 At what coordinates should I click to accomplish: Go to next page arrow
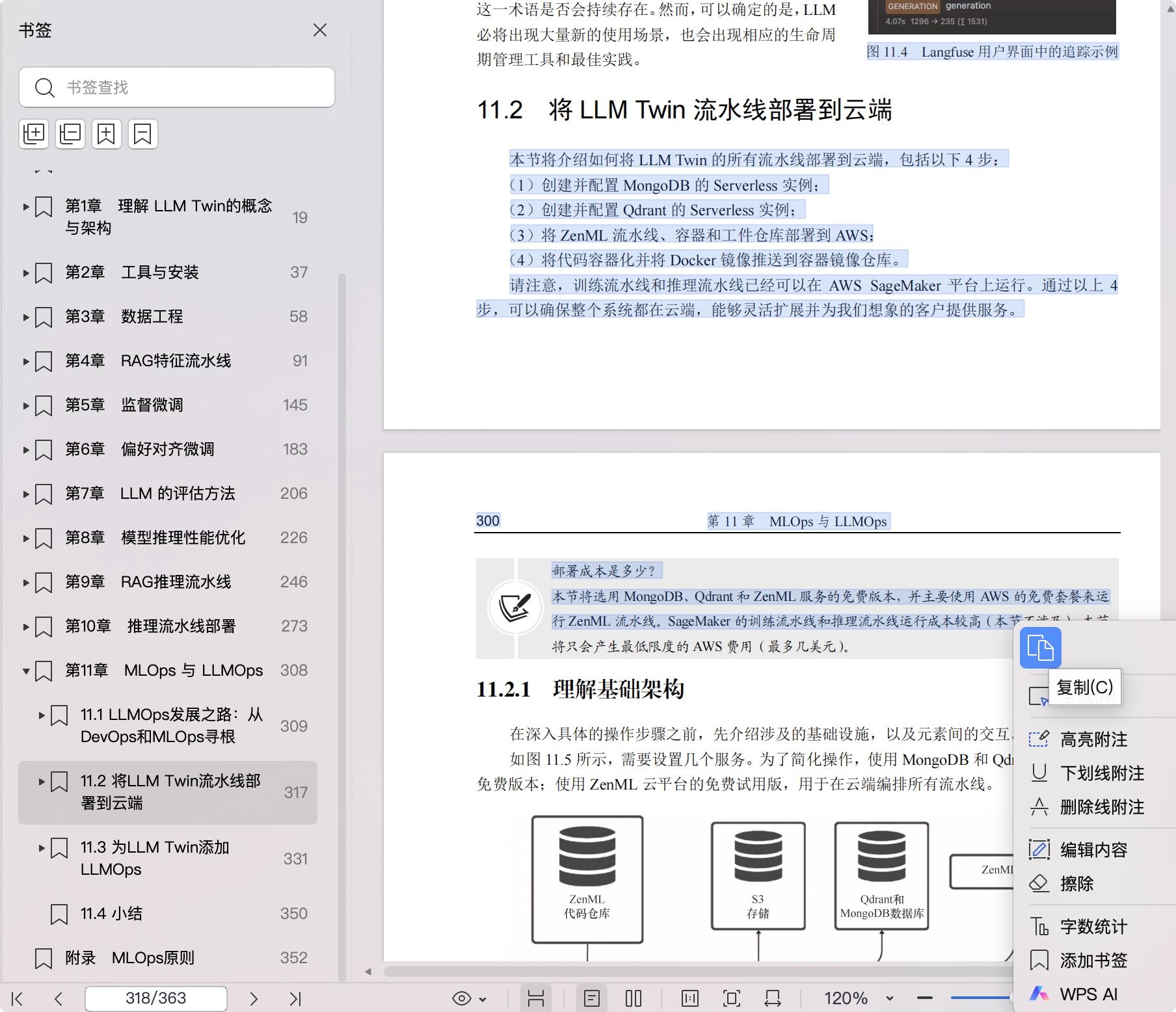pyautogui.click(x=254, y=998)
